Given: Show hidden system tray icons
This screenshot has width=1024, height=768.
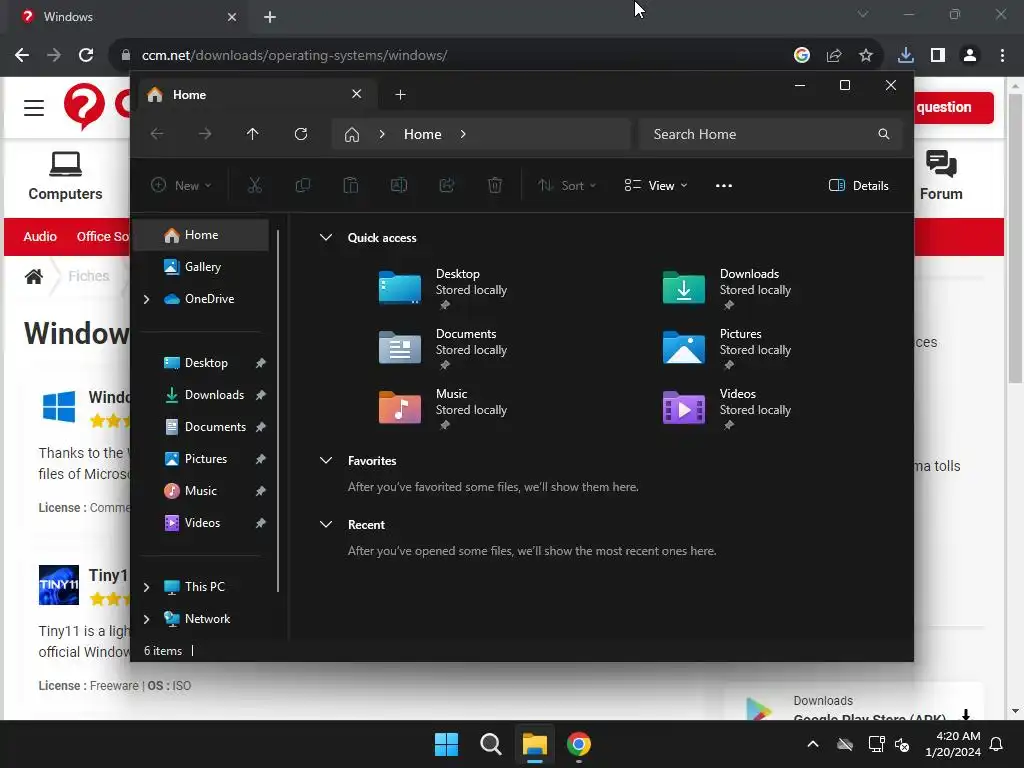Looking at the screenshot, I should click(813, 744).
